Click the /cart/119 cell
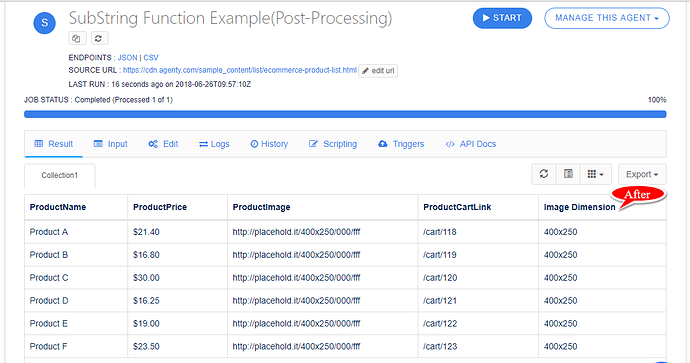This screenshot has height=363, width=690. coord(478,255)
